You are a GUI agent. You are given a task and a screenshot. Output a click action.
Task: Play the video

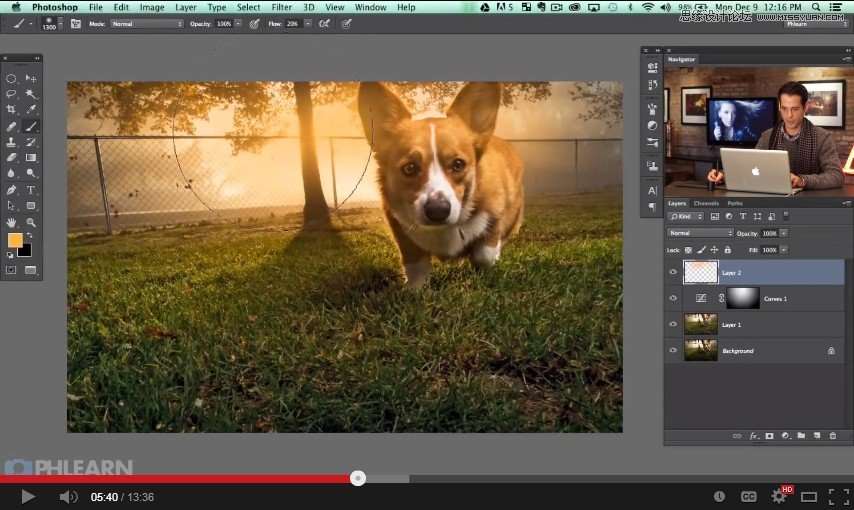[x=28, y=496]
